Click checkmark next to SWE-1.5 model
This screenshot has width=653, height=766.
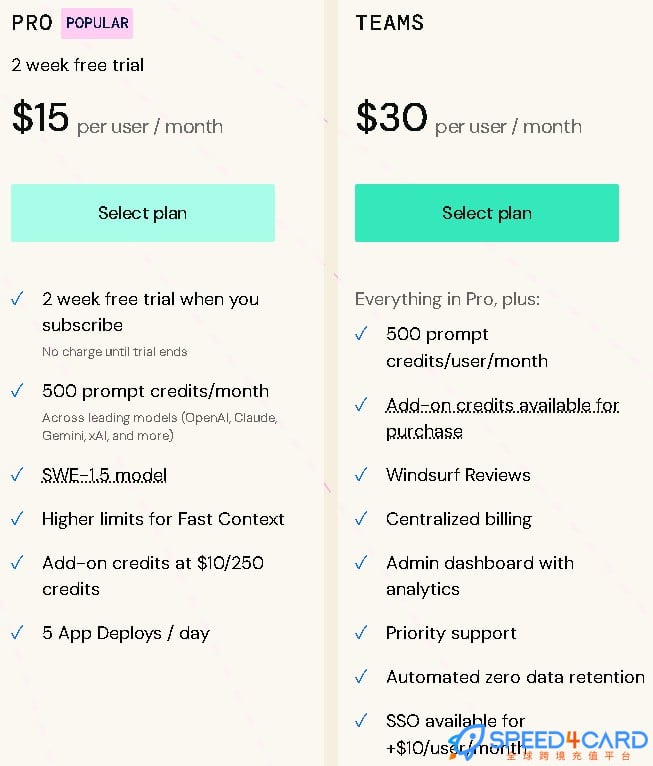tap(17, 475)
